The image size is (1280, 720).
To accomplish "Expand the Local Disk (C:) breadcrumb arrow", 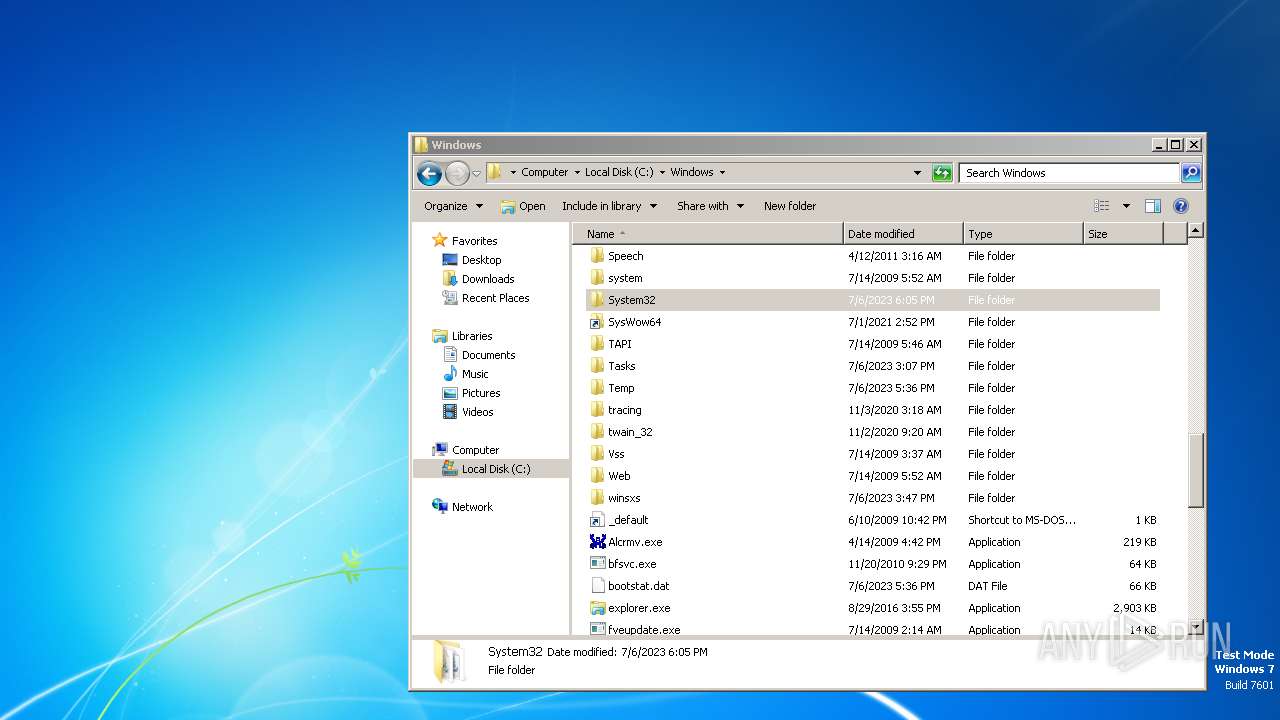I will pyautogui.click(x=662, y=173).
